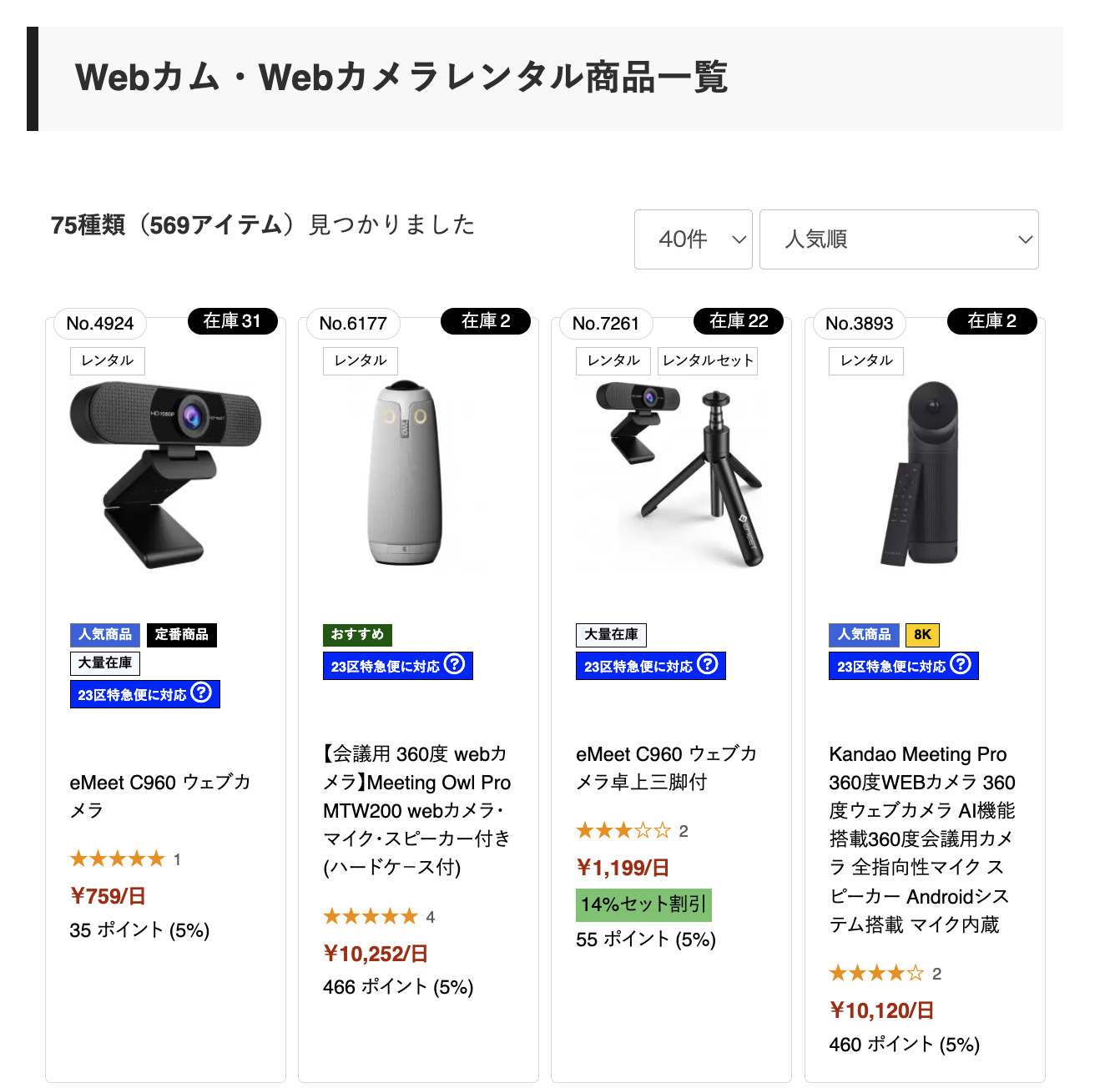Viewport: 1120px width, 1088px height.
Task: Click eMeet C960 webcam product image
Action: (165, 475)
